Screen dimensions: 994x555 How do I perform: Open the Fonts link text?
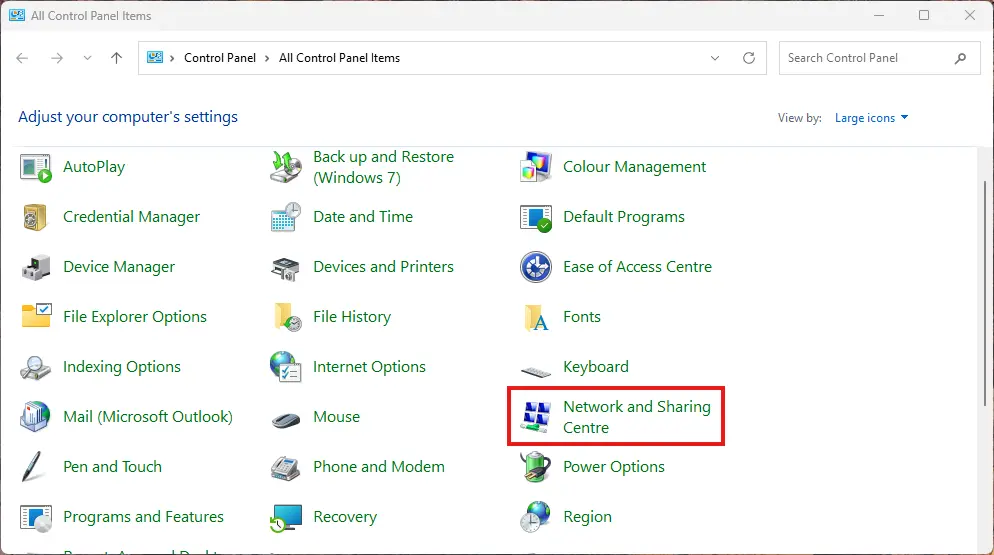(582, 317)
